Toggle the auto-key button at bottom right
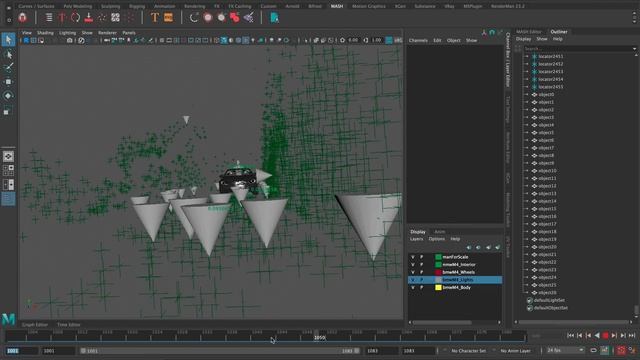Image resolution: width=640 pixels, height=360 pixels. point(621,350)
